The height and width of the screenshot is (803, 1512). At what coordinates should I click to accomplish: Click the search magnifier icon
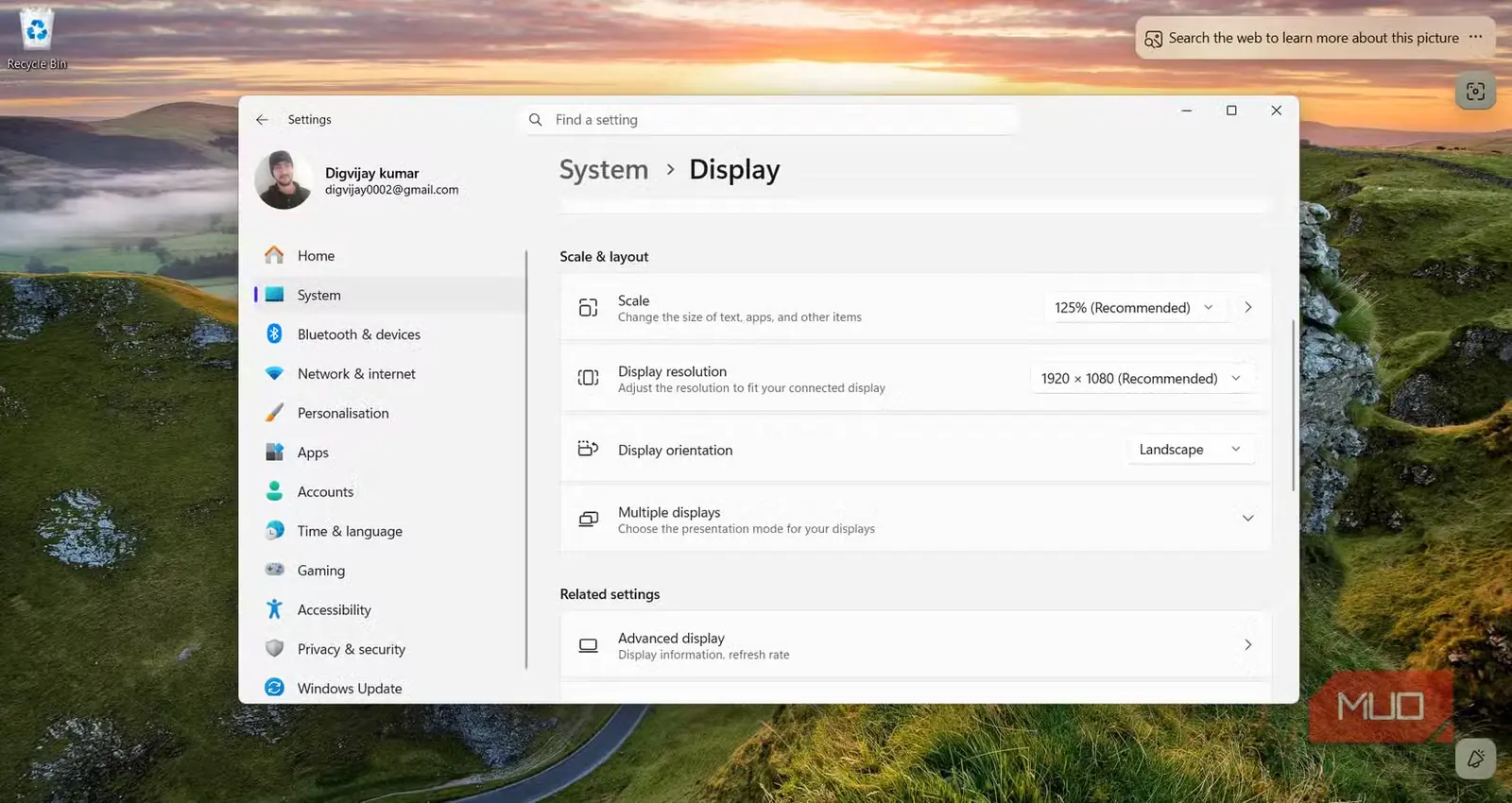pos(536,120)
